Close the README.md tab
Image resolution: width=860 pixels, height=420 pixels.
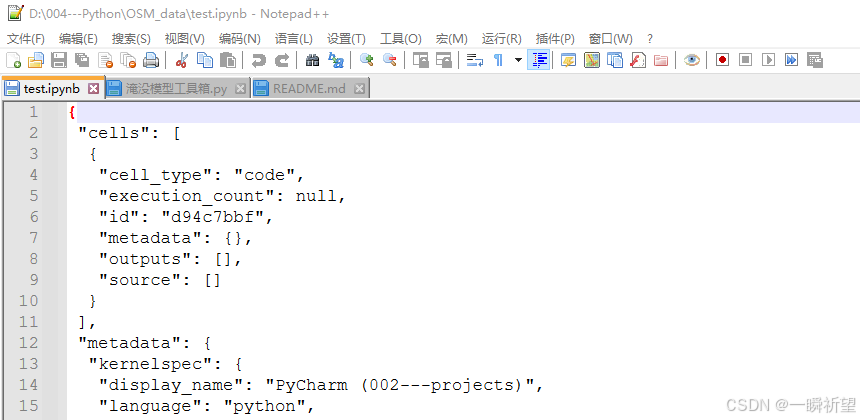pos(359,89)
